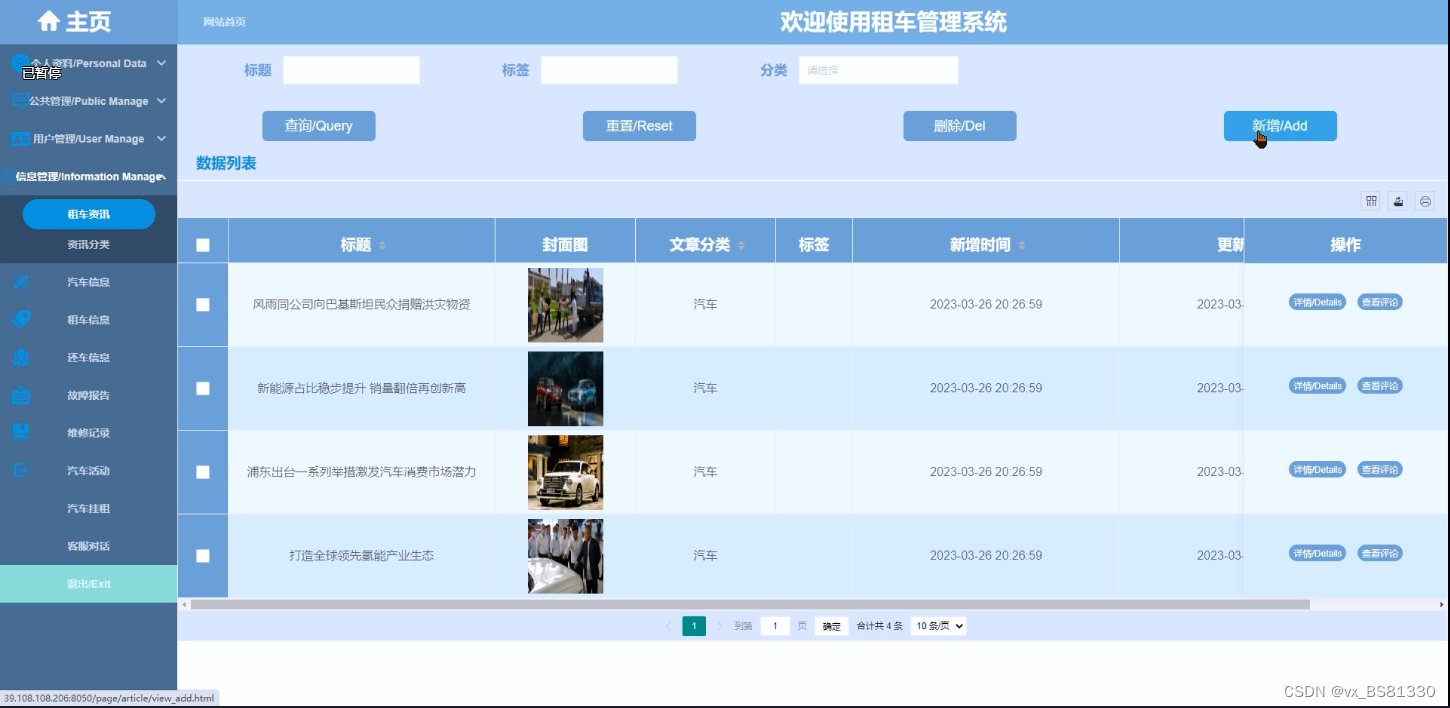
Task: Click the 网站首页 link at top
Action: click(x=224, y=22)
